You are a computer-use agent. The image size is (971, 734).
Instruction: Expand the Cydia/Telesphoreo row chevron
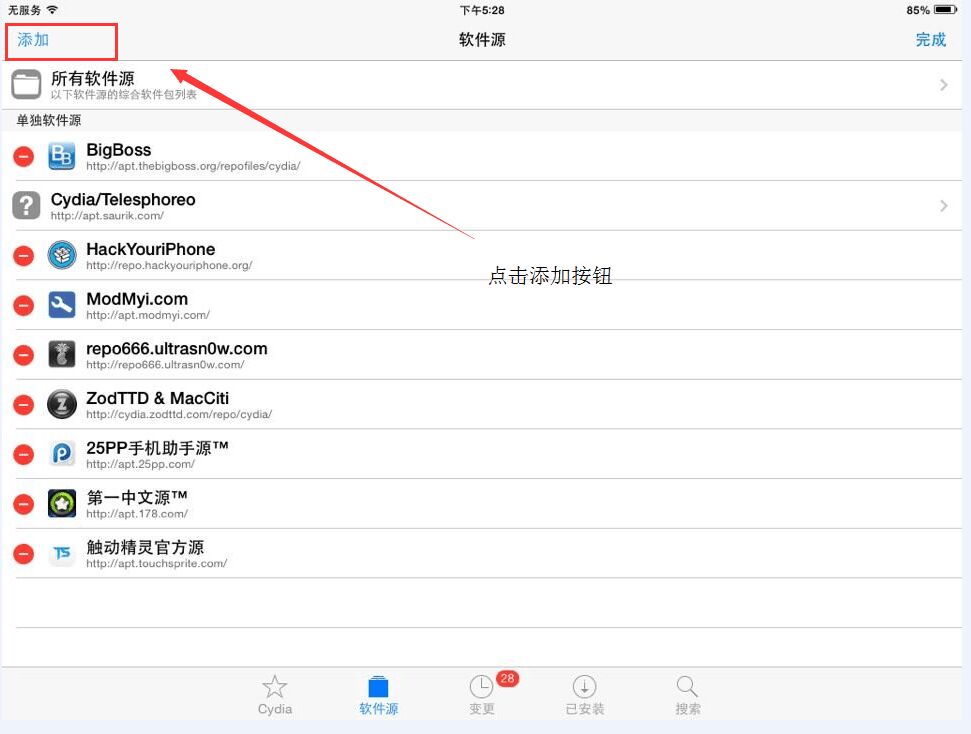tap(943, 206)
